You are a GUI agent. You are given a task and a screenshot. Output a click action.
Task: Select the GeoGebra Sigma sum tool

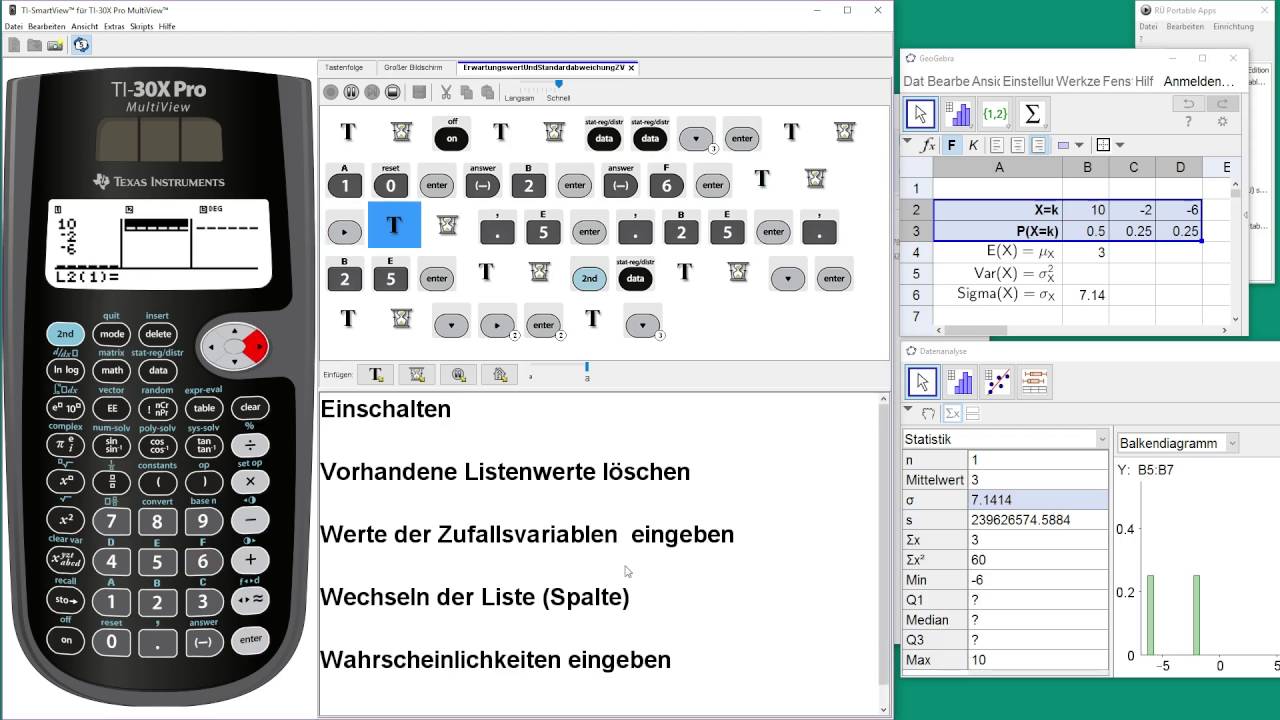coord(1032,114)
